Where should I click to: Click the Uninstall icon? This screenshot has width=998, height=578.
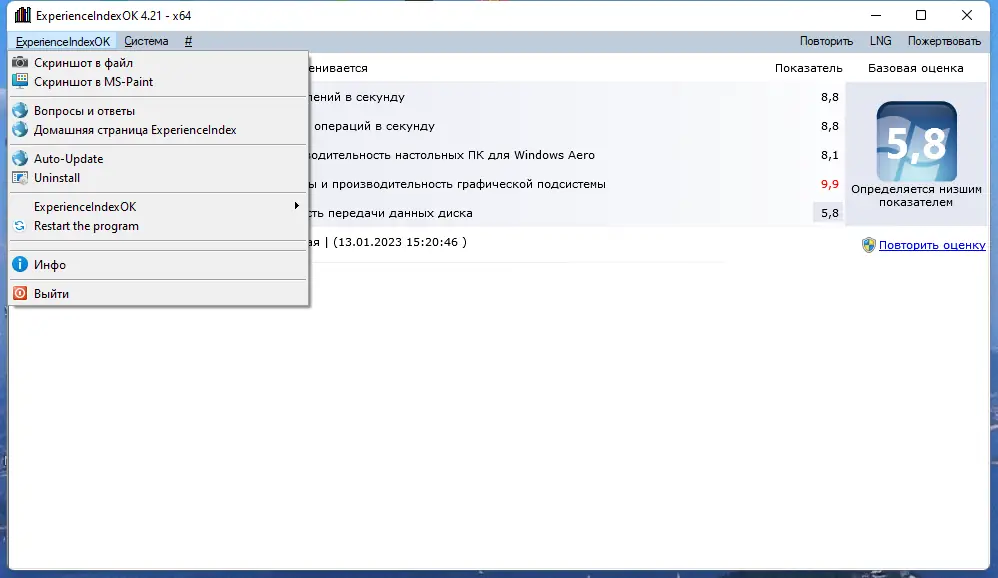point(20,178)
